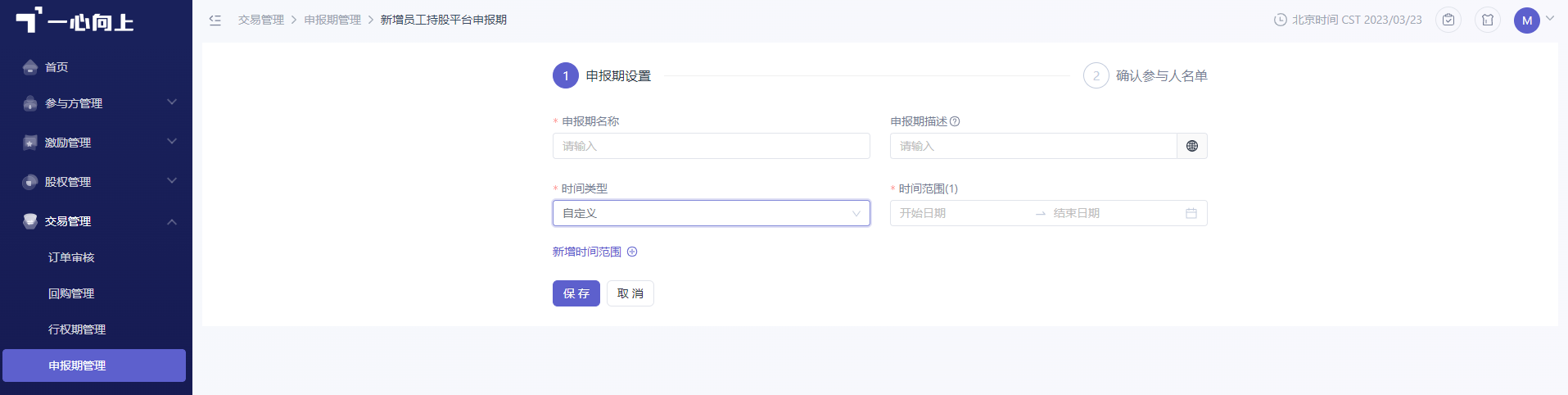Click the clock icon beside 北京时间
Viewport: 1568px width, 395px height.
[1281, 20]
